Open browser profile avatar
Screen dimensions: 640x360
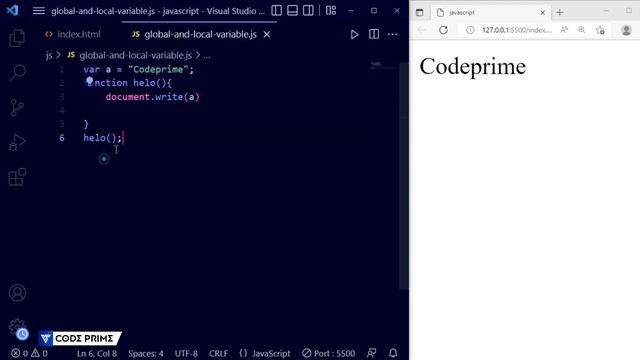point(626,30)
